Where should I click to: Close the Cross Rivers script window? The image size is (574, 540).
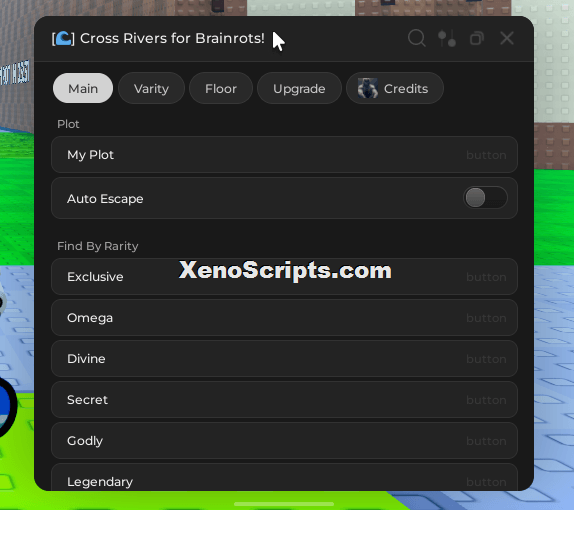pyautogui.click(x=507, y=38)
